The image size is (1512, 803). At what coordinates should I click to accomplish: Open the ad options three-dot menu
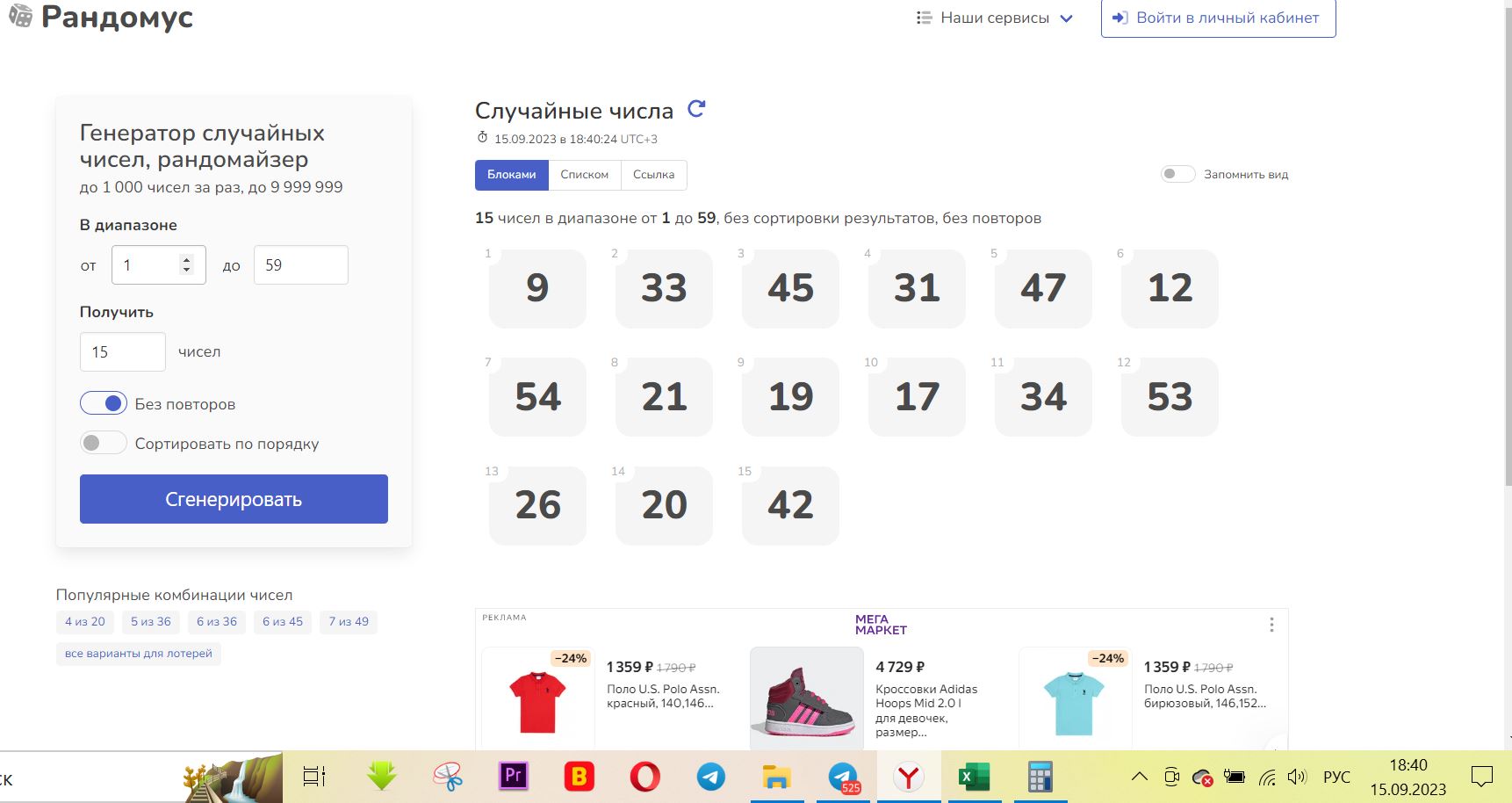click(x=1271, y=625)
